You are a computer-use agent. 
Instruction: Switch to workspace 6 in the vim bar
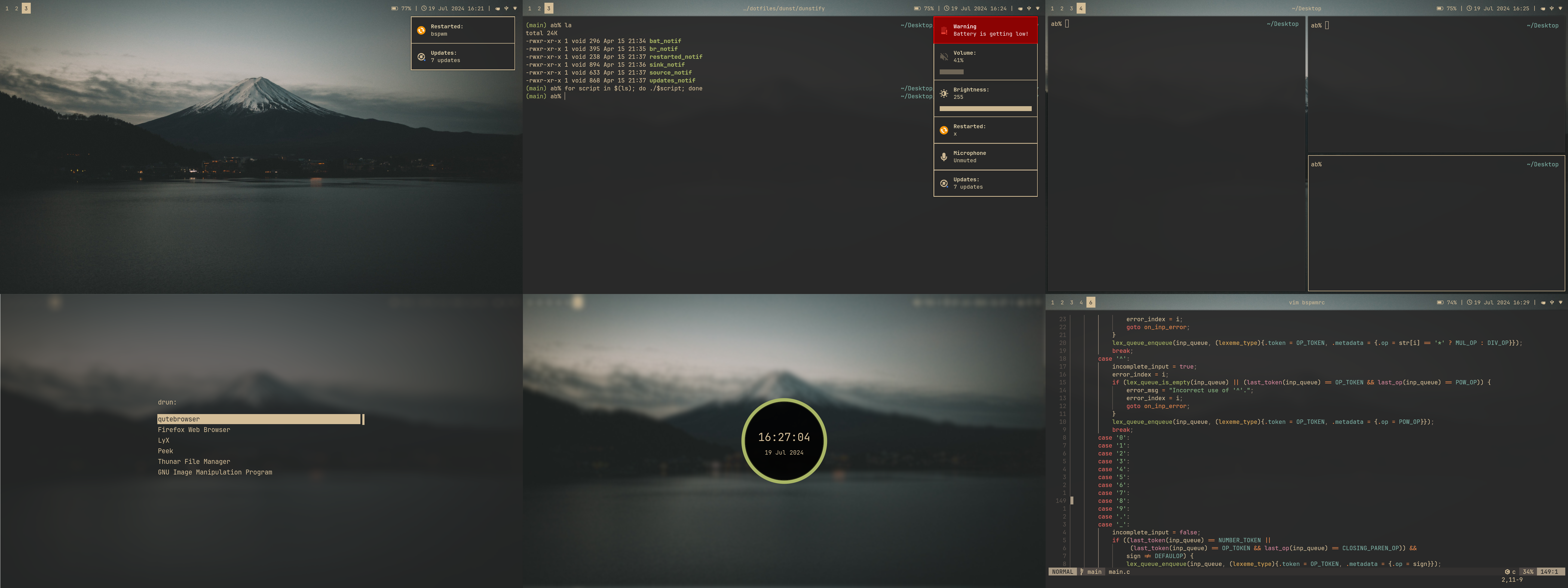click(1091, 302)
